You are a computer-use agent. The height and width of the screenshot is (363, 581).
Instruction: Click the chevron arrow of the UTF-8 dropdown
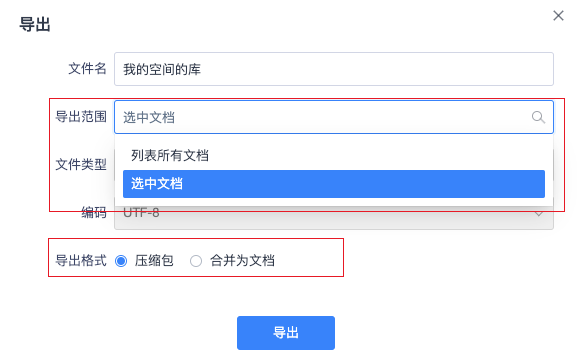click(538, 214)
